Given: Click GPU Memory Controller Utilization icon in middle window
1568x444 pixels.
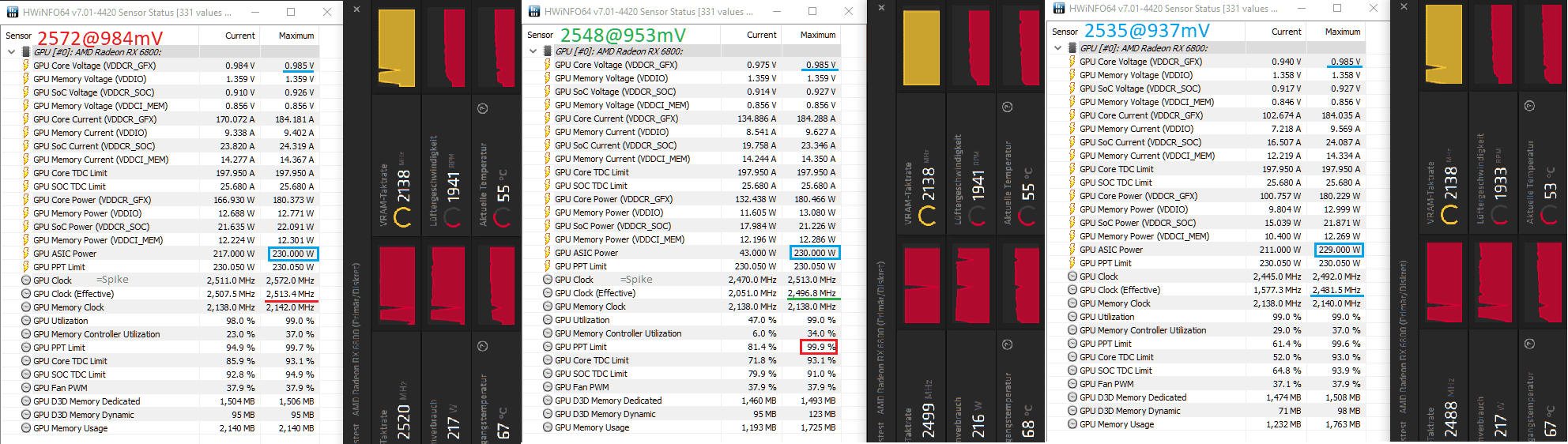Looking at the screenshot, I should tap(548, 333).
